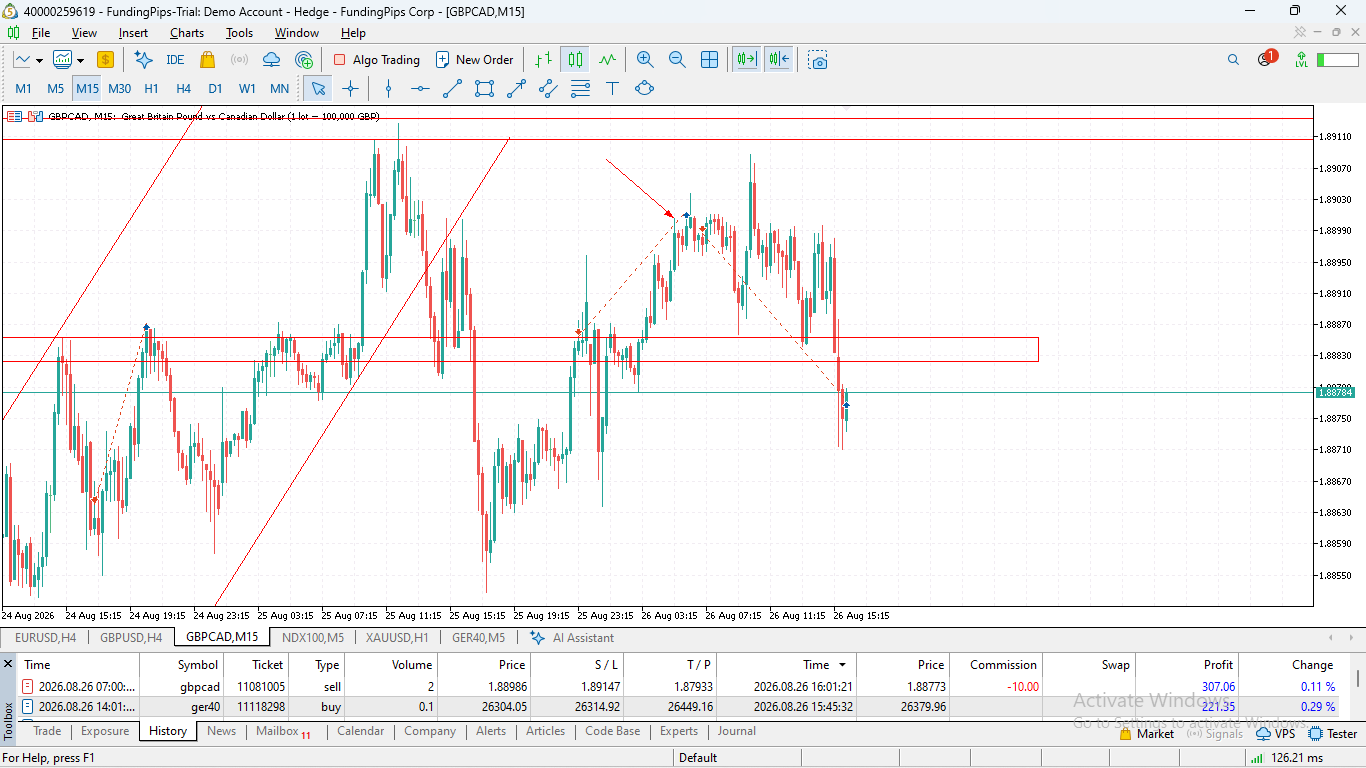Select the M1 timeframe

pyautogui.click(x=24, y=88)
